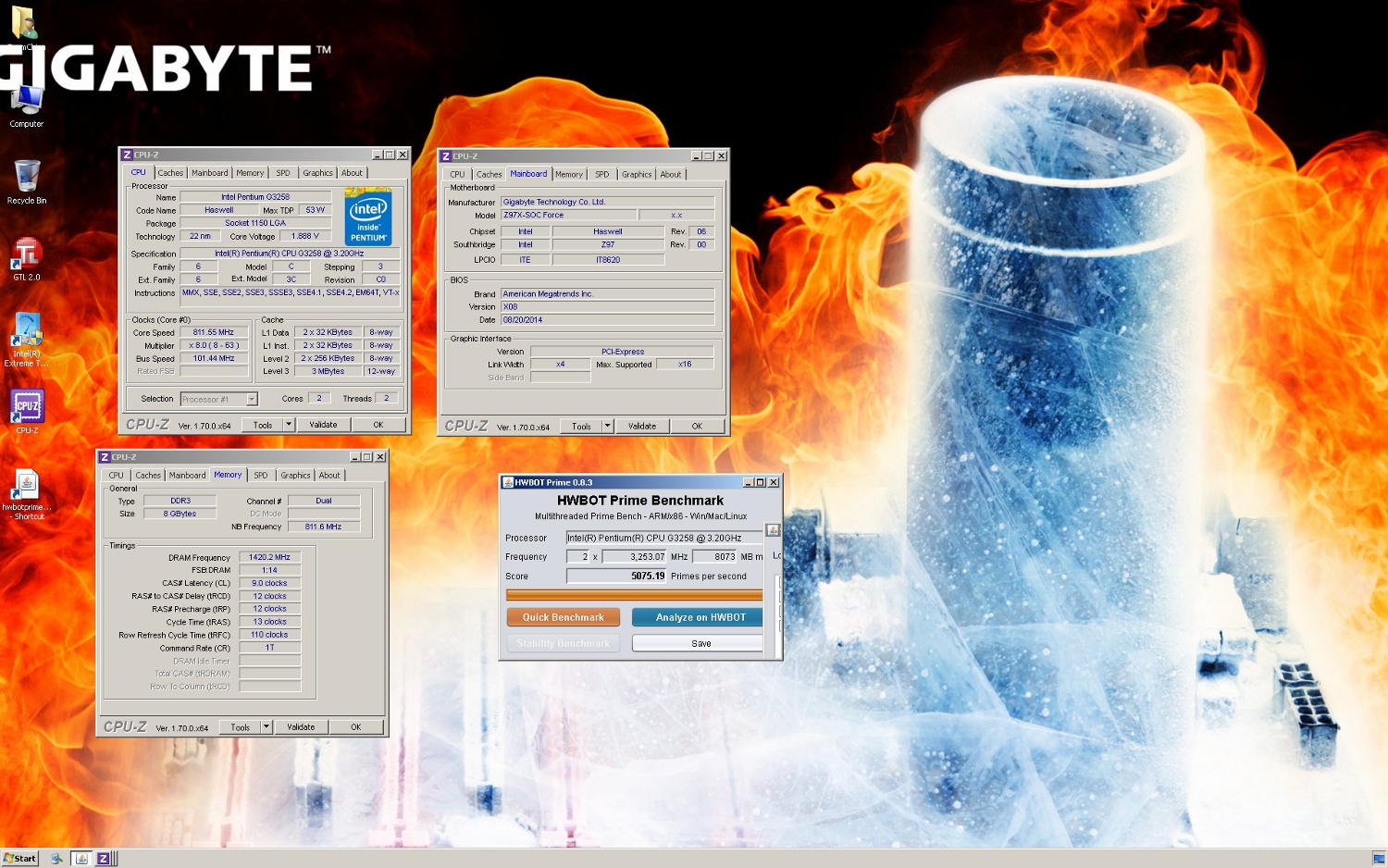Open the folder icon at the desktop's top-left corner
The height and width of the screenshot is (868, 1388).
tap(23, 22)
